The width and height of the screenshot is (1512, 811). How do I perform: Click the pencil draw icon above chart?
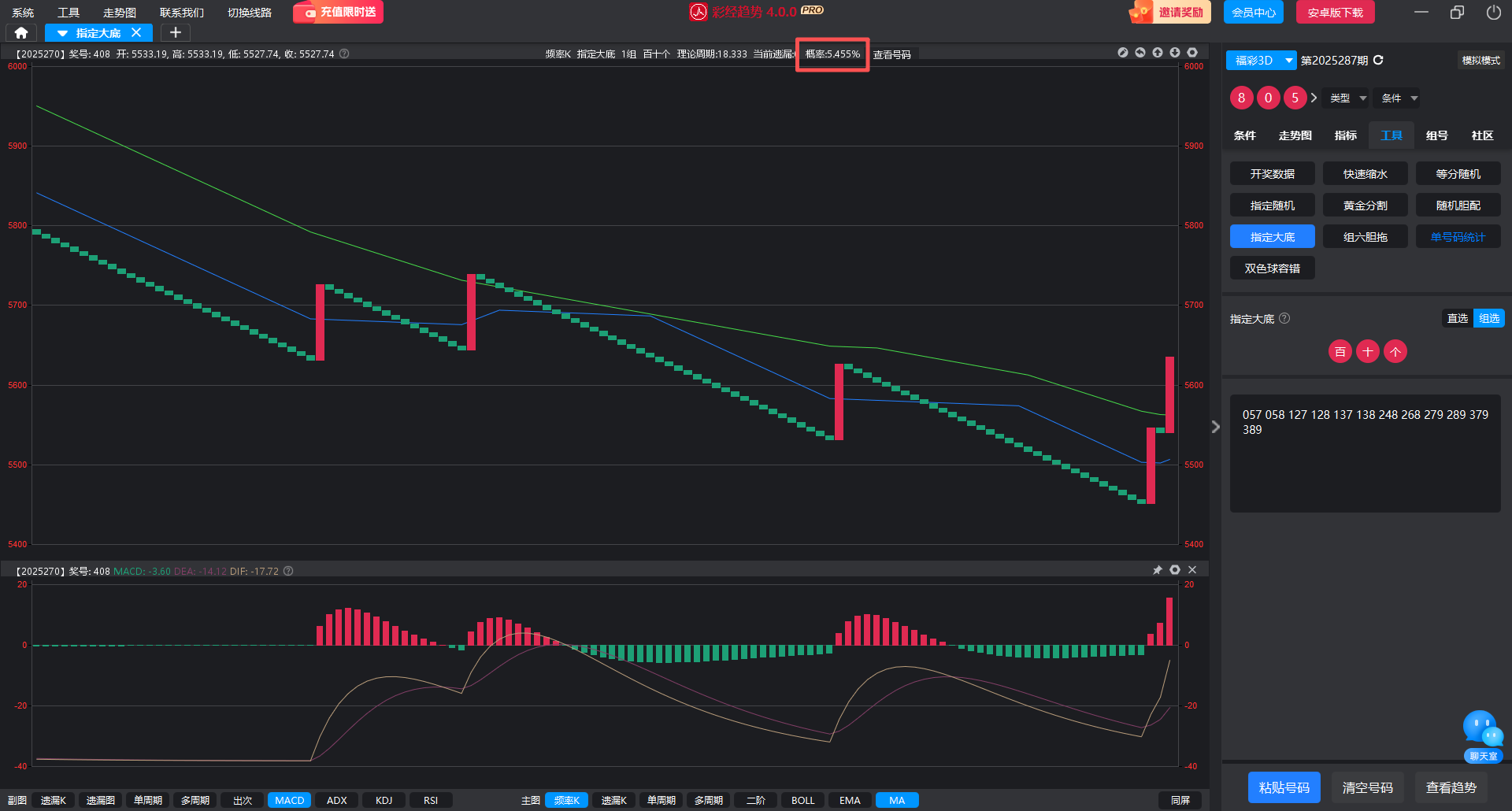[x=1123, y=53]
